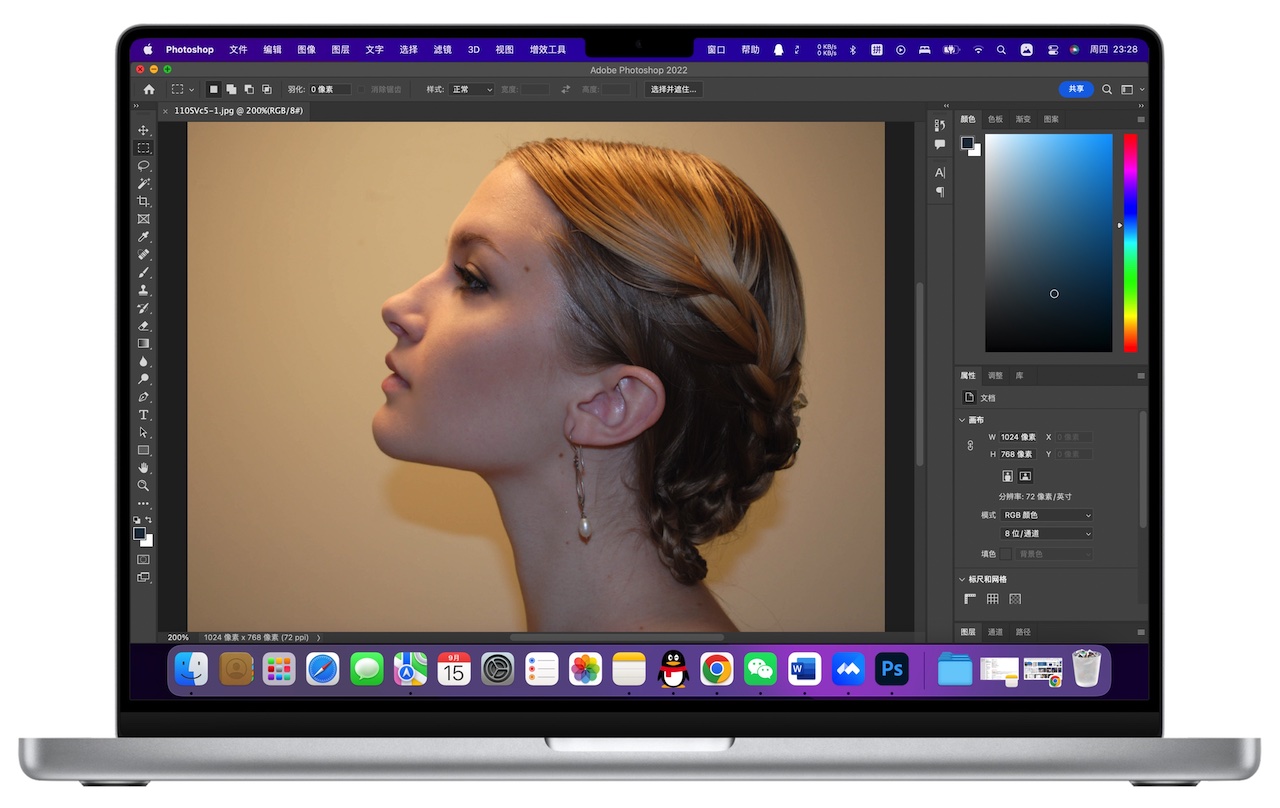Select the Type tool
This screenshot has height=808, width=1280.
point(143,414)
